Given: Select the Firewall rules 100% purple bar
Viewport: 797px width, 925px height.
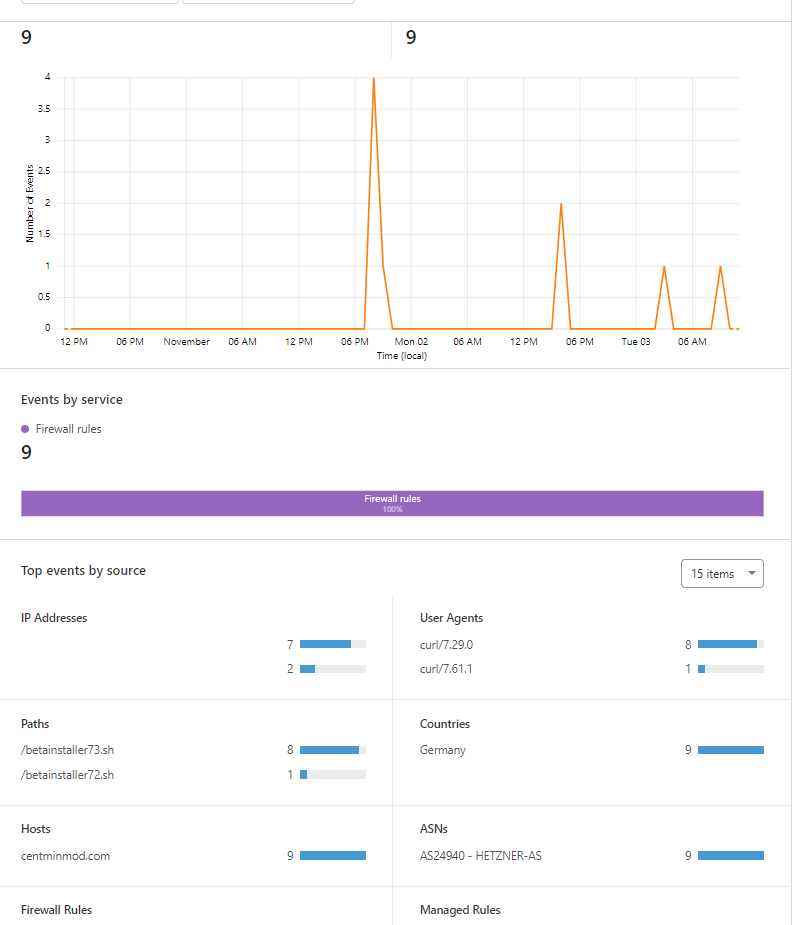Looking at the screenshot, I should [392, 503].
